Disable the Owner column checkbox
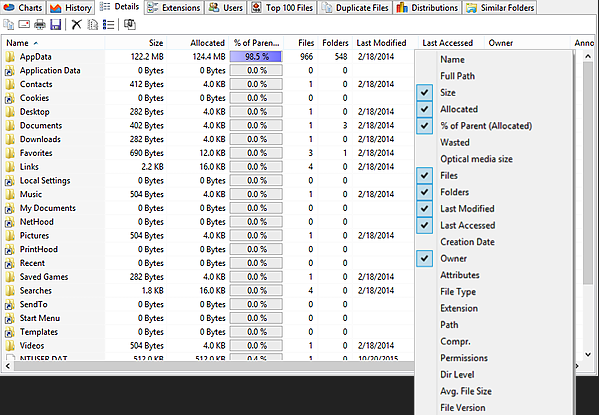The height and width of the screenshot is (415, 599). point(424,258)
